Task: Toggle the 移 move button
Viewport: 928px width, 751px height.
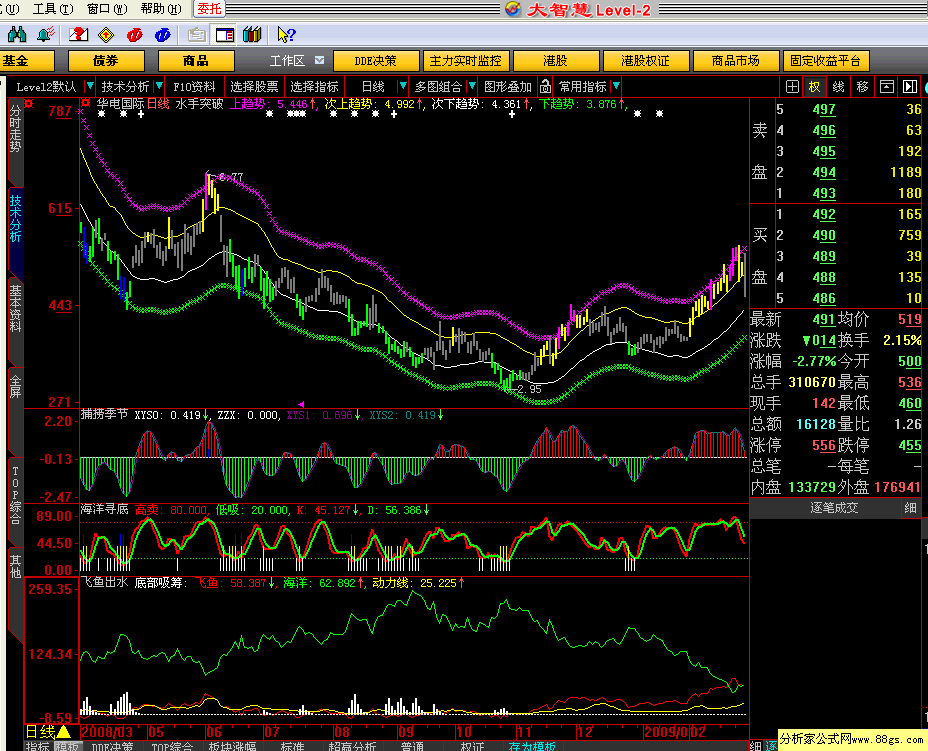Action: 862,86
